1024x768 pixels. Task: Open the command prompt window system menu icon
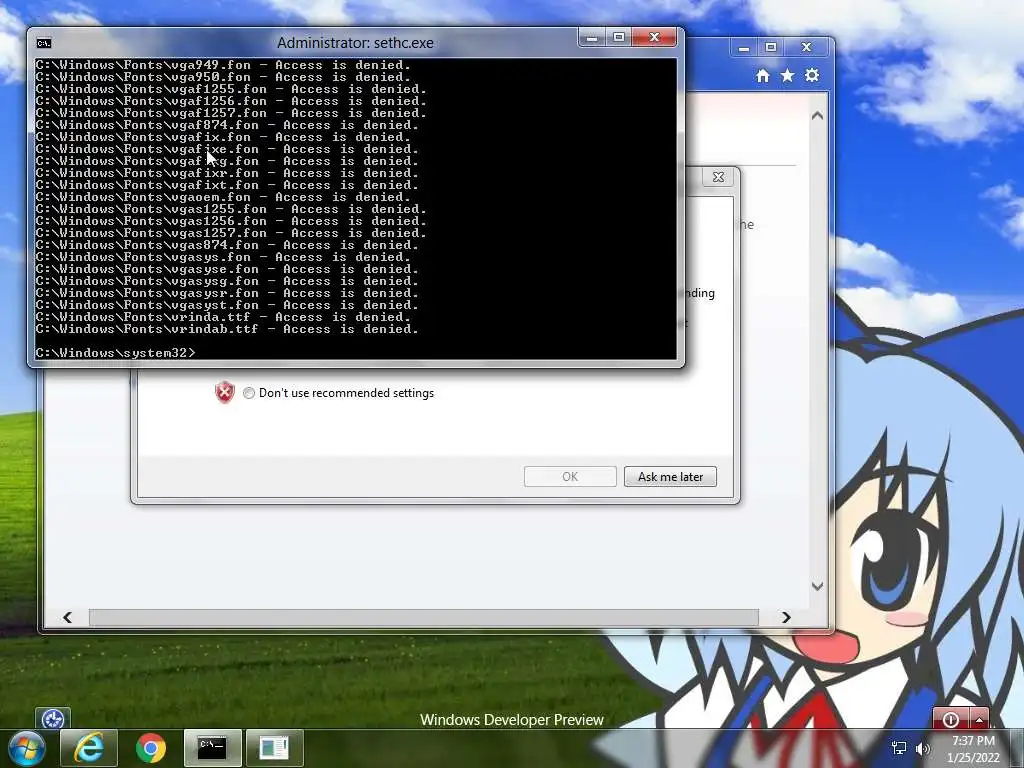click(44, 43)
